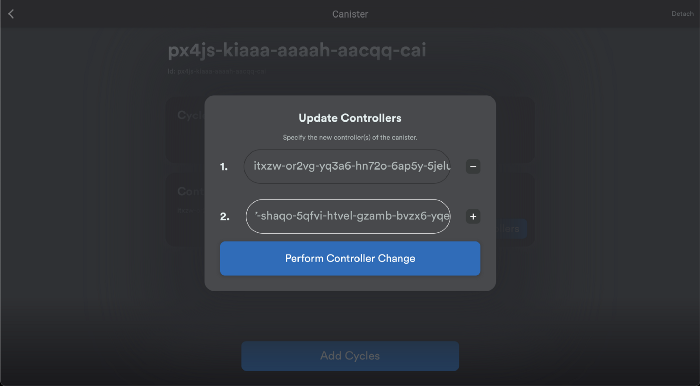Go back using the top-left arrow
The image size is (700, 386).
[x=11, y=14]
